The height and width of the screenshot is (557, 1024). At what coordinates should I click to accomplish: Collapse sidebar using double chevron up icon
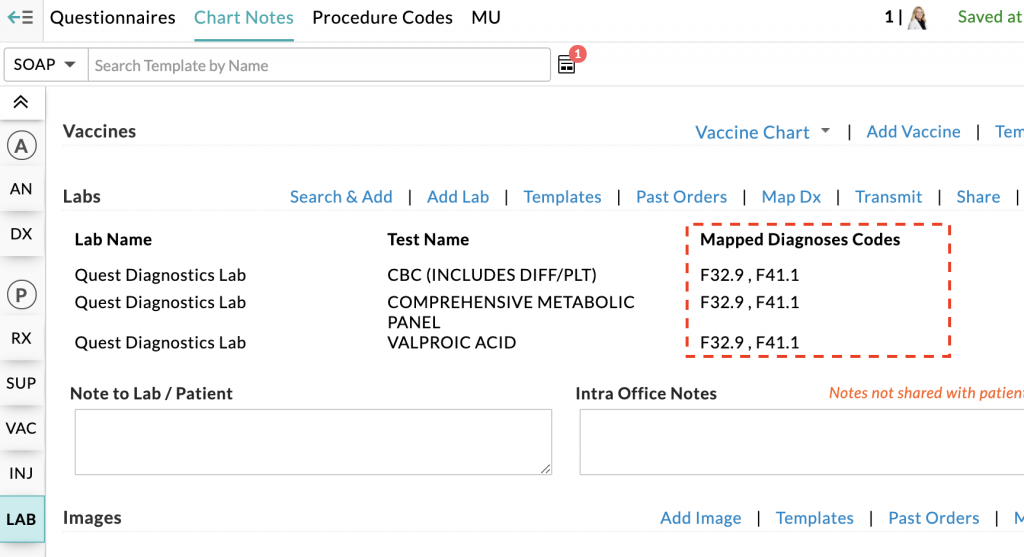click(x=21, y=102)
